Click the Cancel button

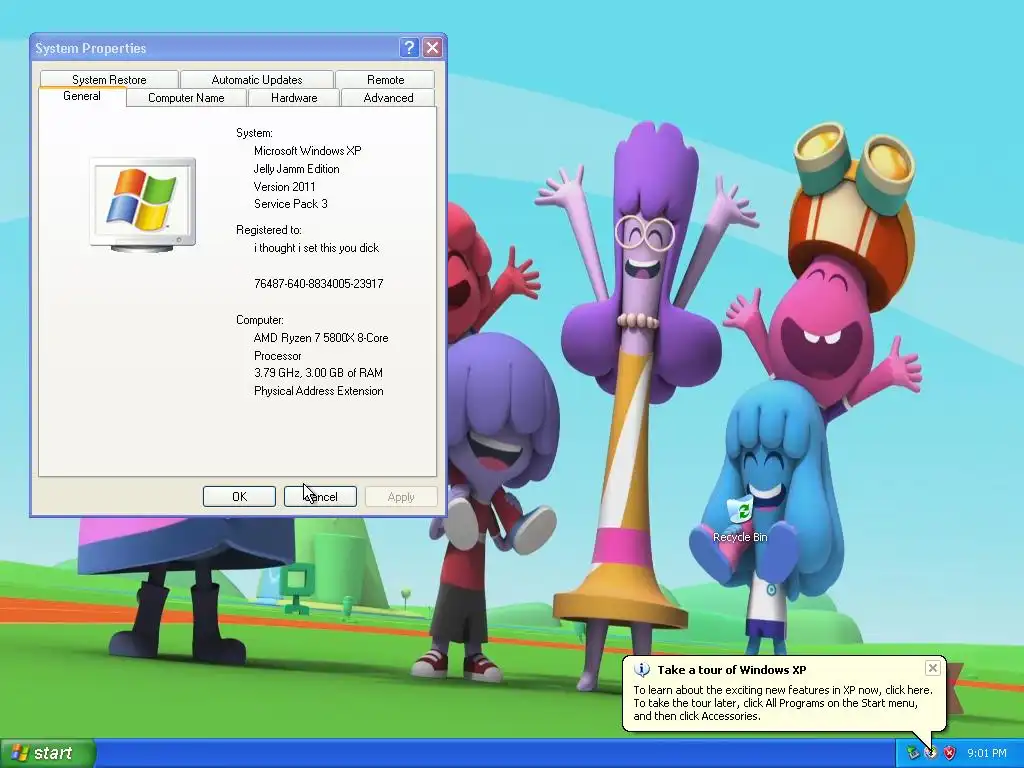coord(320,496)
